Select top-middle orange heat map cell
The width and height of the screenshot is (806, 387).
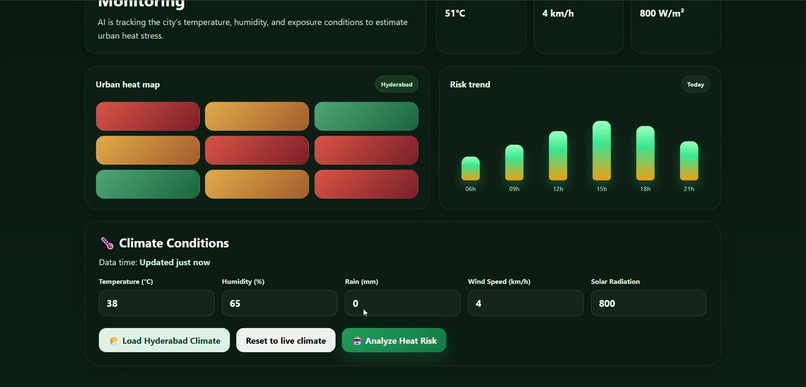pos(257,116)
